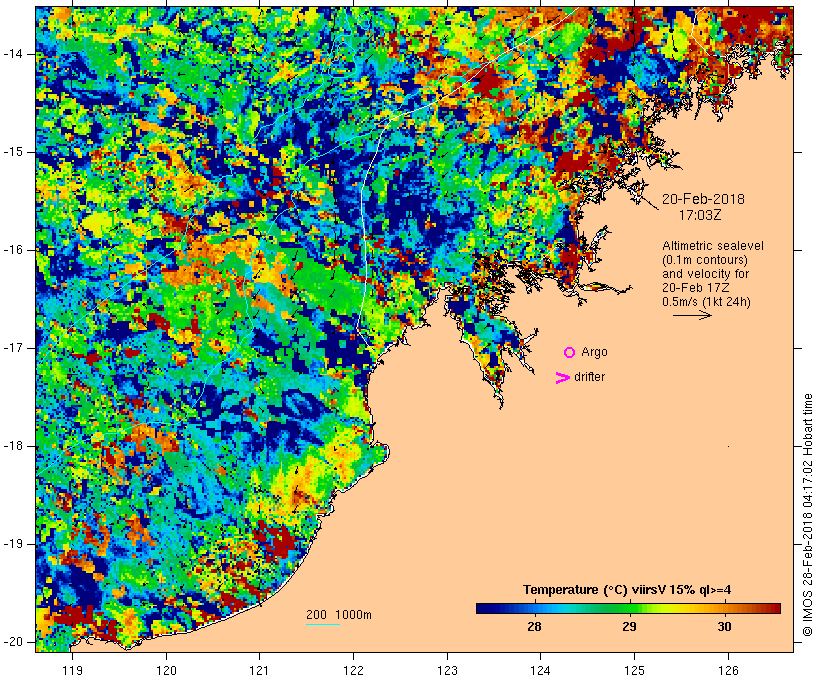The width and height of the screenshot is (820, 680).
Task: Click the latitude axis label -19
Action: click(x=13, y=545)
